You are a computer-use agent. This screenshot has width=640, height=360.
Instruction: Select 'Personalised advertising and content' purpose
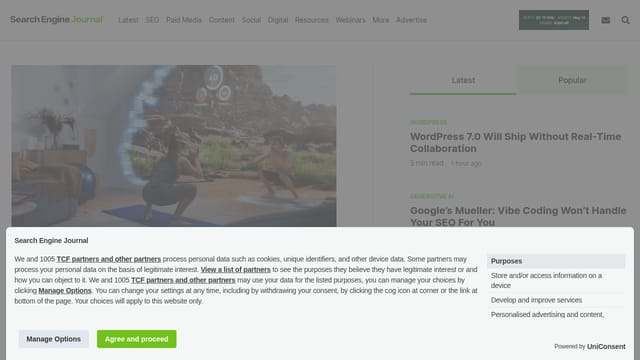coord(556,315)
